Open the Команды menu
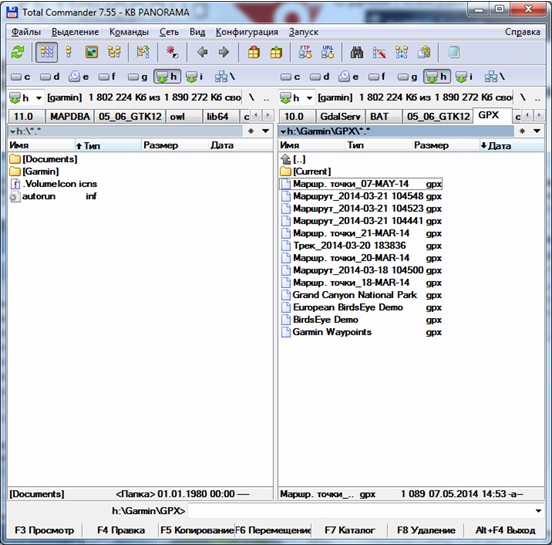This screenshot has width=552, height=545. tap(129, 32)
